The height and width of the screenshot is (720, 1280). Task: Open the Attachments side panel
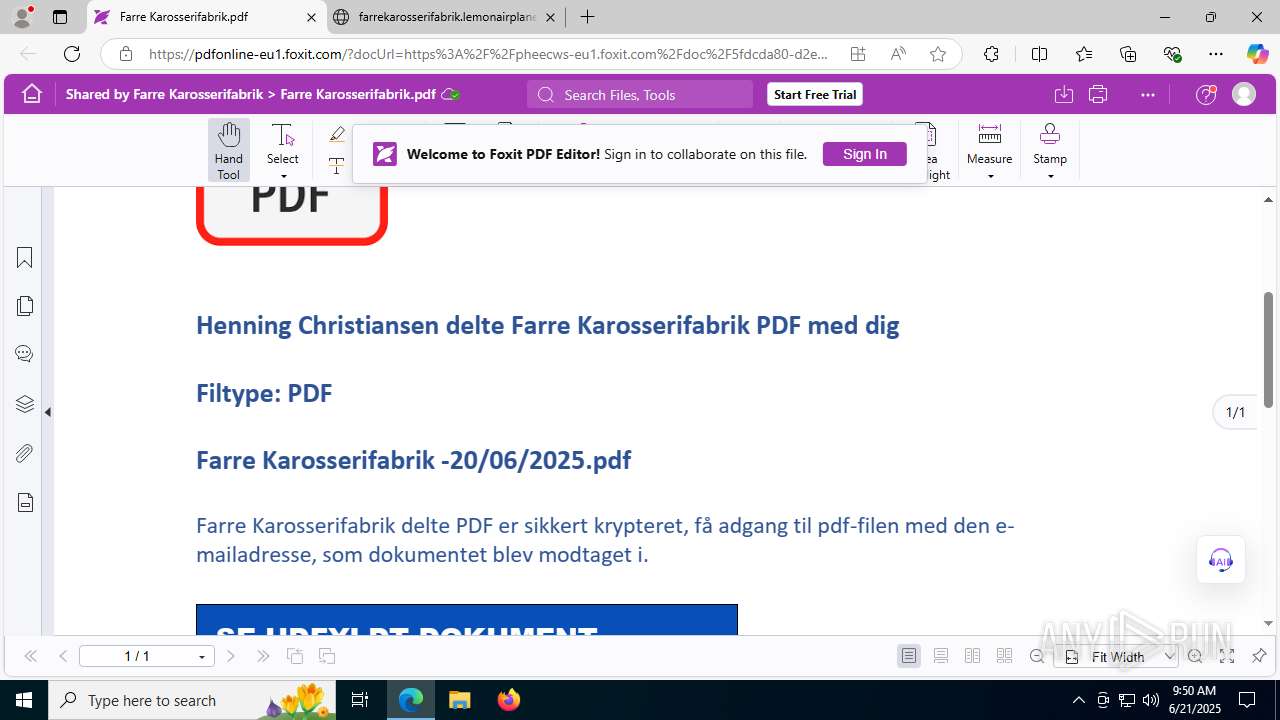(25, 453)
